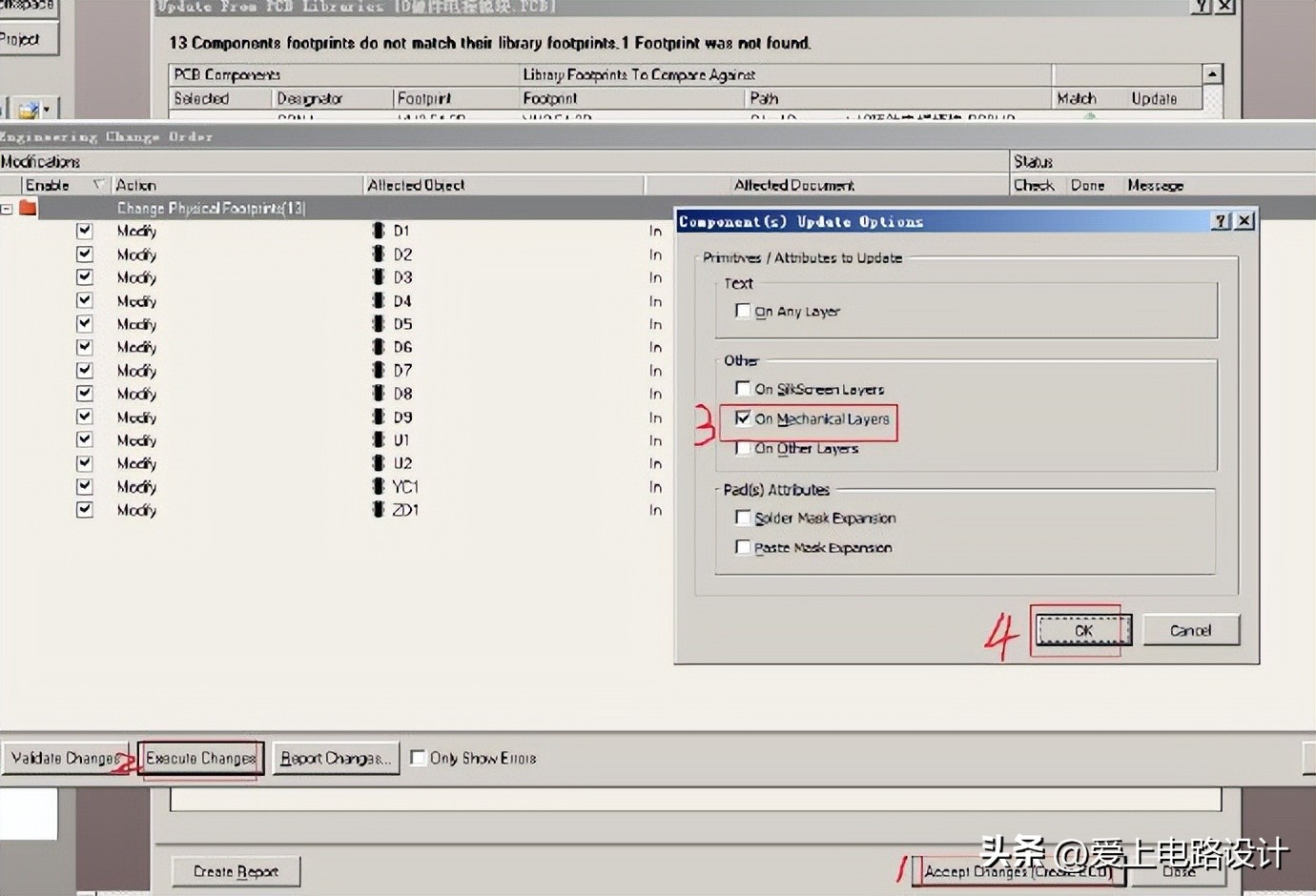Click the Validate Changes button
The image size is (1316, 896).
point(64,759)
